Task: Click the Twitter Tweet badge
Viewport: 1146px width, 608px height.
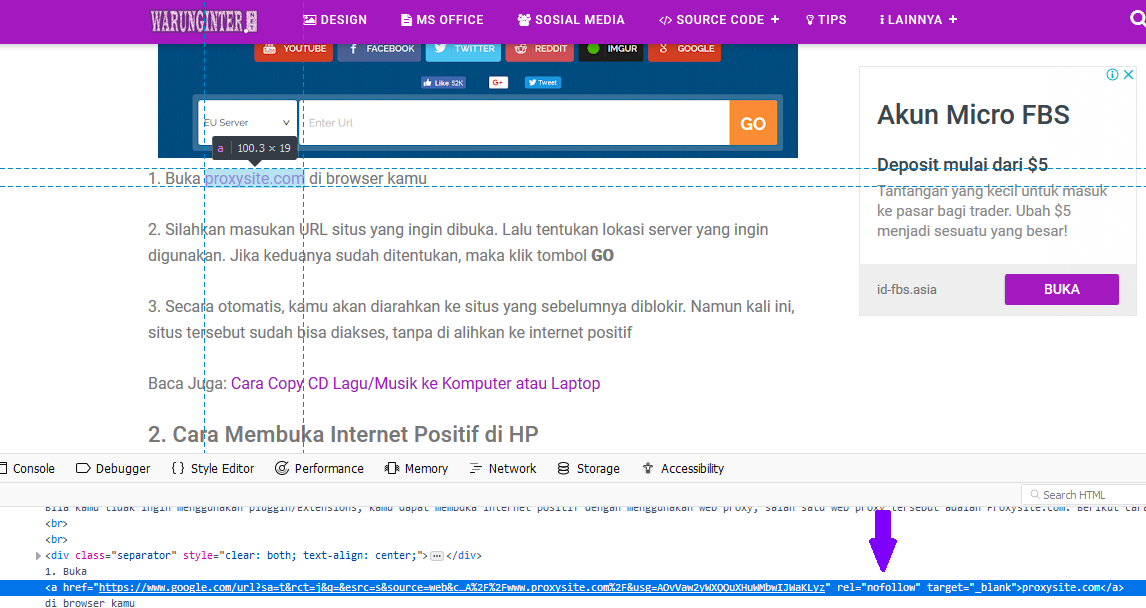Action: point(542,83)
